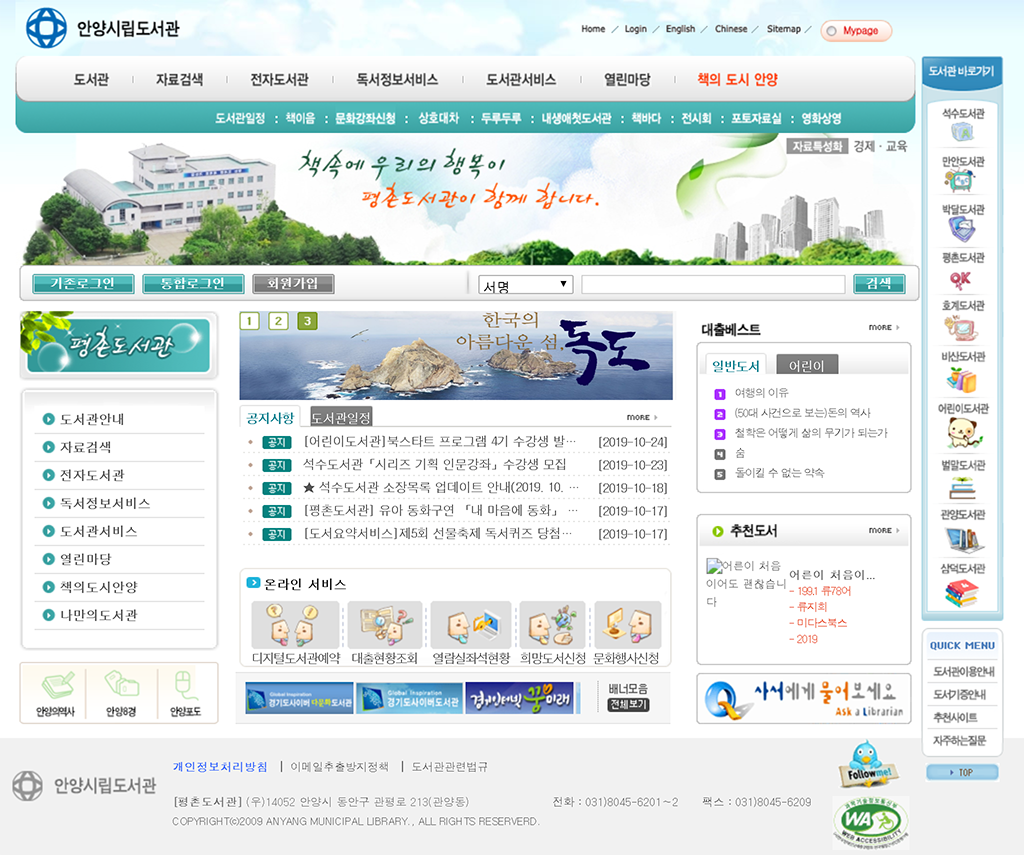Go to 석수도서관 in the shortcut sidebar
The height and width of the screenshot is (855, 1024).
(962, 124)
